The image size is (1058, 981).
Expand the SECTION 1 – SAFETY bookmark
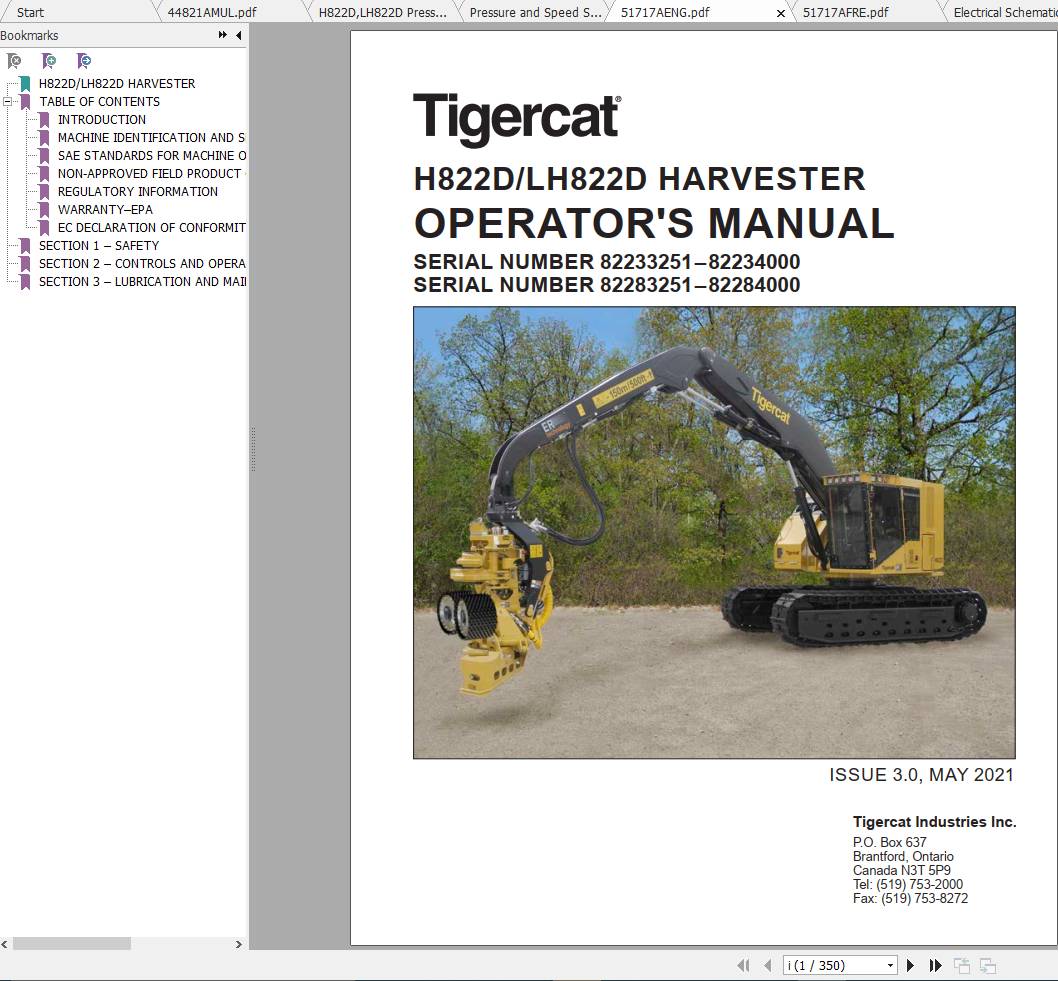click(x=24, y=245)
